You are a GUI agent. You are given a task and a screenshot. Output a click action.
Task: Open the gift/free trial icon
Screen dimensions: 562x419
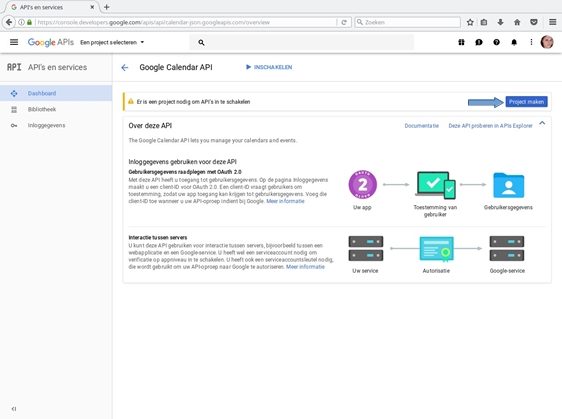coord(461,42)
